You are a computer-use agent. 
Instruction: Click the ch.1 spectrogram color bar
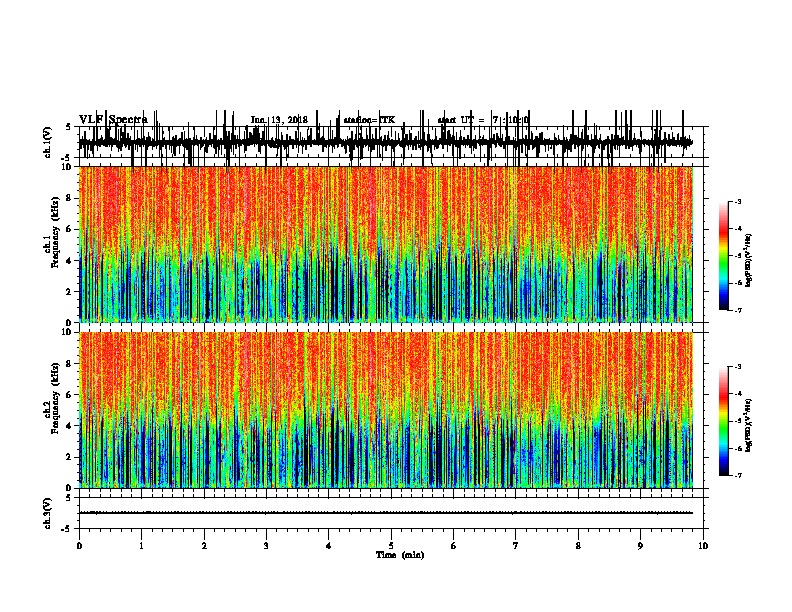[x=724, y=256]
